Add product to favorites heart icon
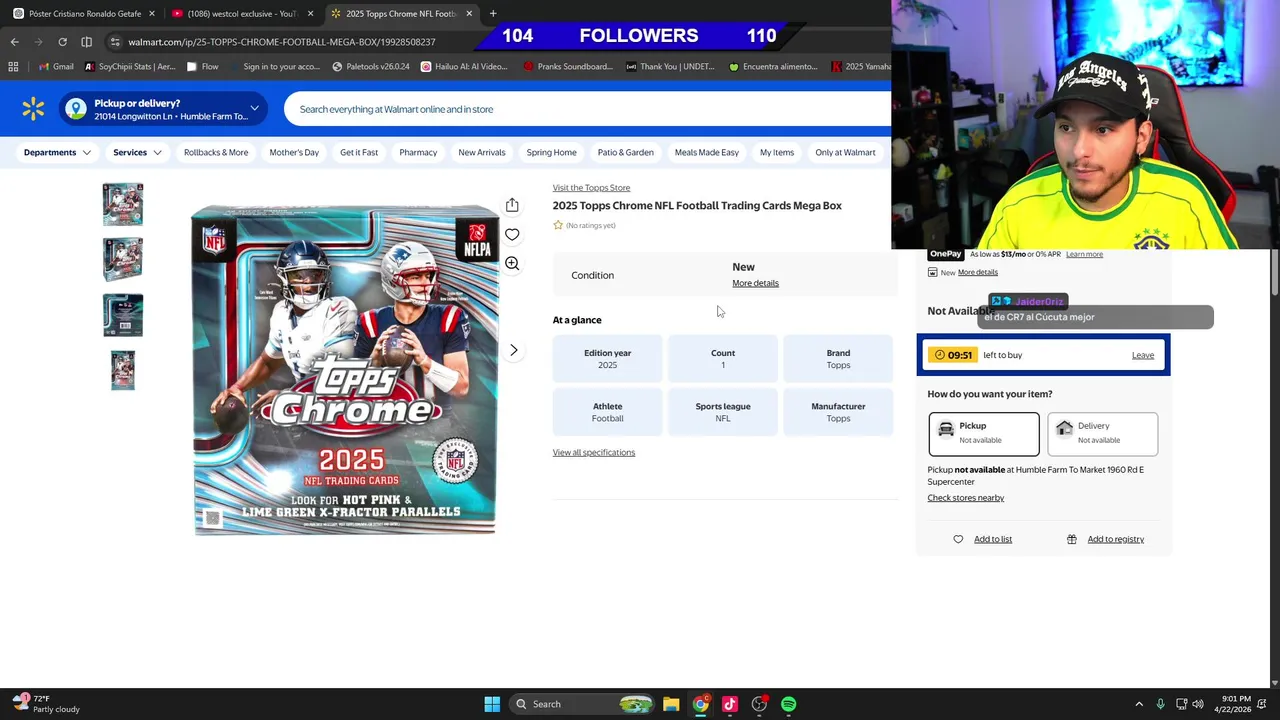Screen dimensions: 1280x720 click(512, 234)
